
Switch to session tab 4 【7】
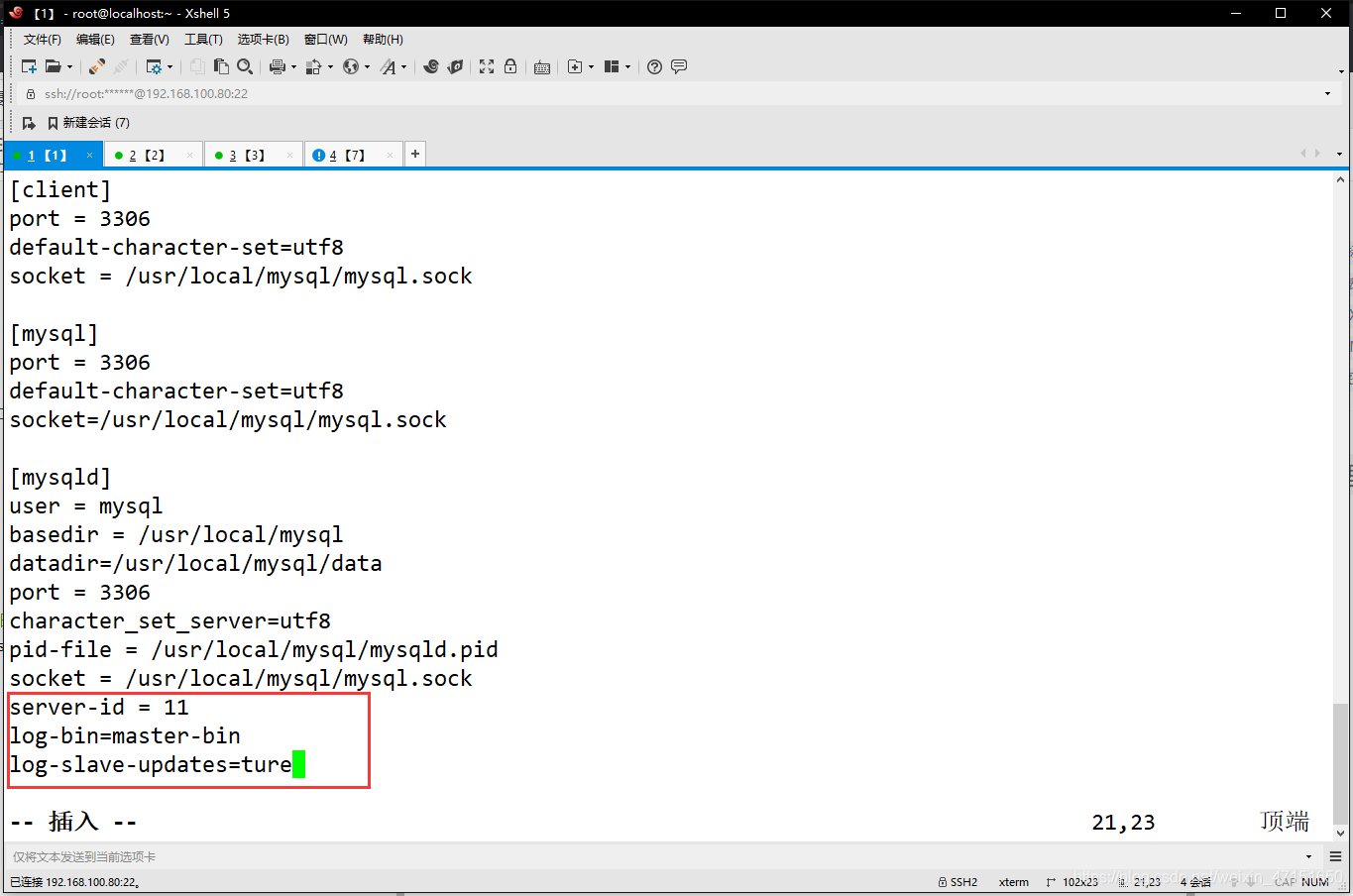pos(354,156)
